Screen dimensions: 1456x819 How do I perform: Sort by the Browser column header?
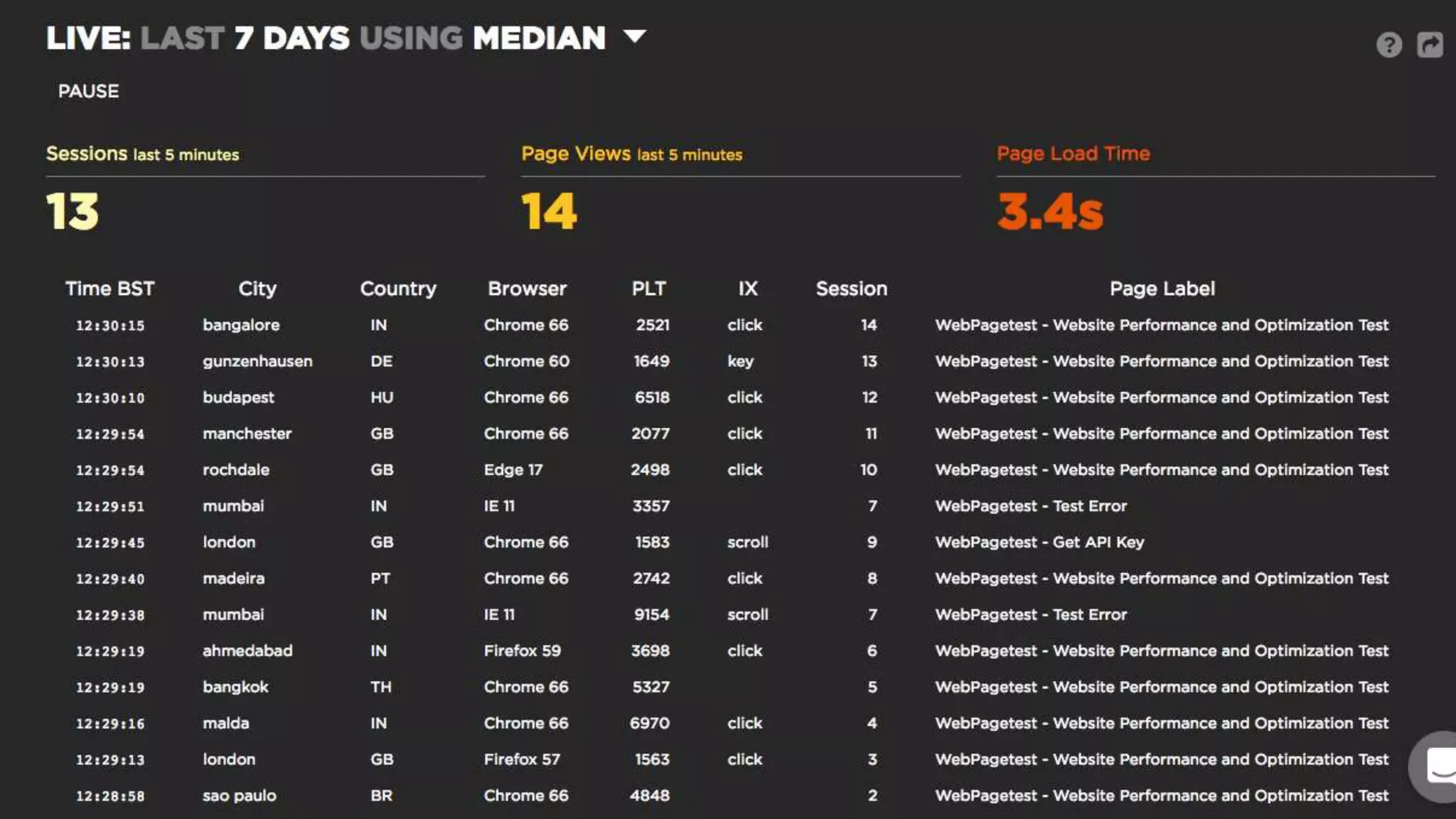(x=527, y=289)
